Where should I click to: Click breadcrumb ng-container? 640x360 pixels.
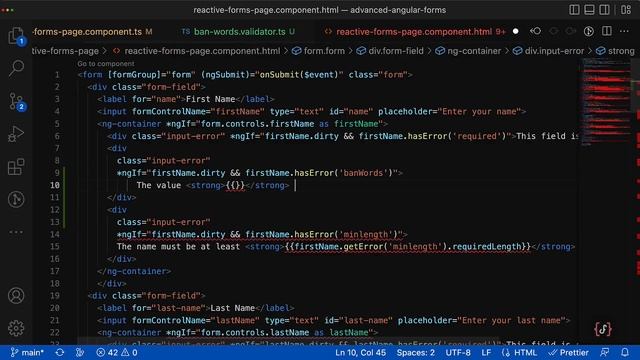pos(473,51)
